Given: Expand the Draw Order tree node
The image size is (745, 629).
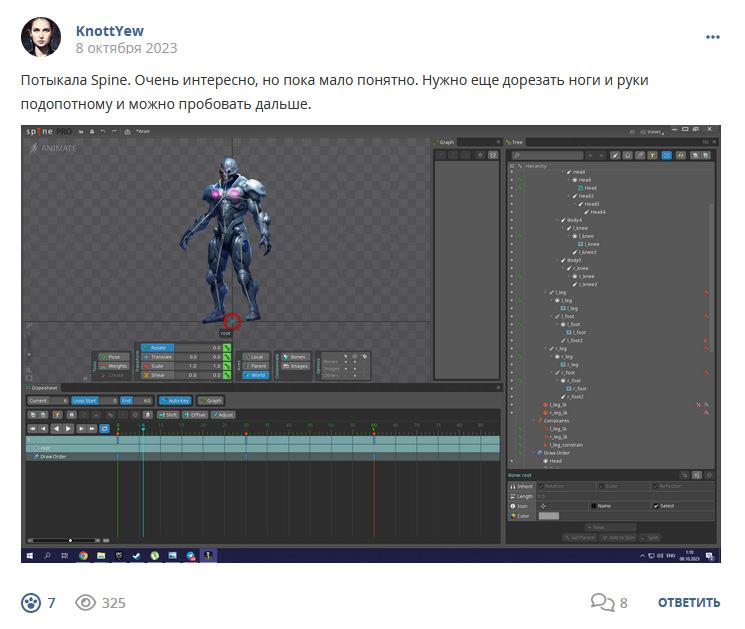Looking at the screenshot, I should (534, 453).
